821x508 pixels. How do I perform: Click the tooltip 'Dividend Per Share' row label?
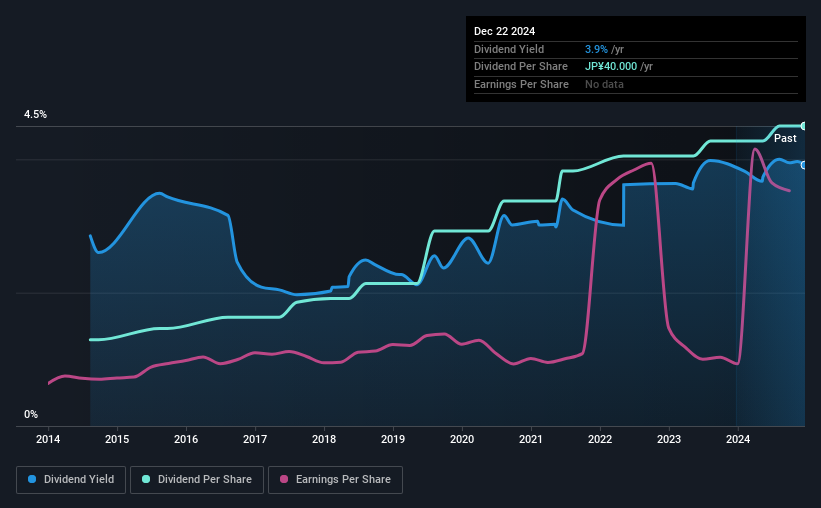(521, 67)
